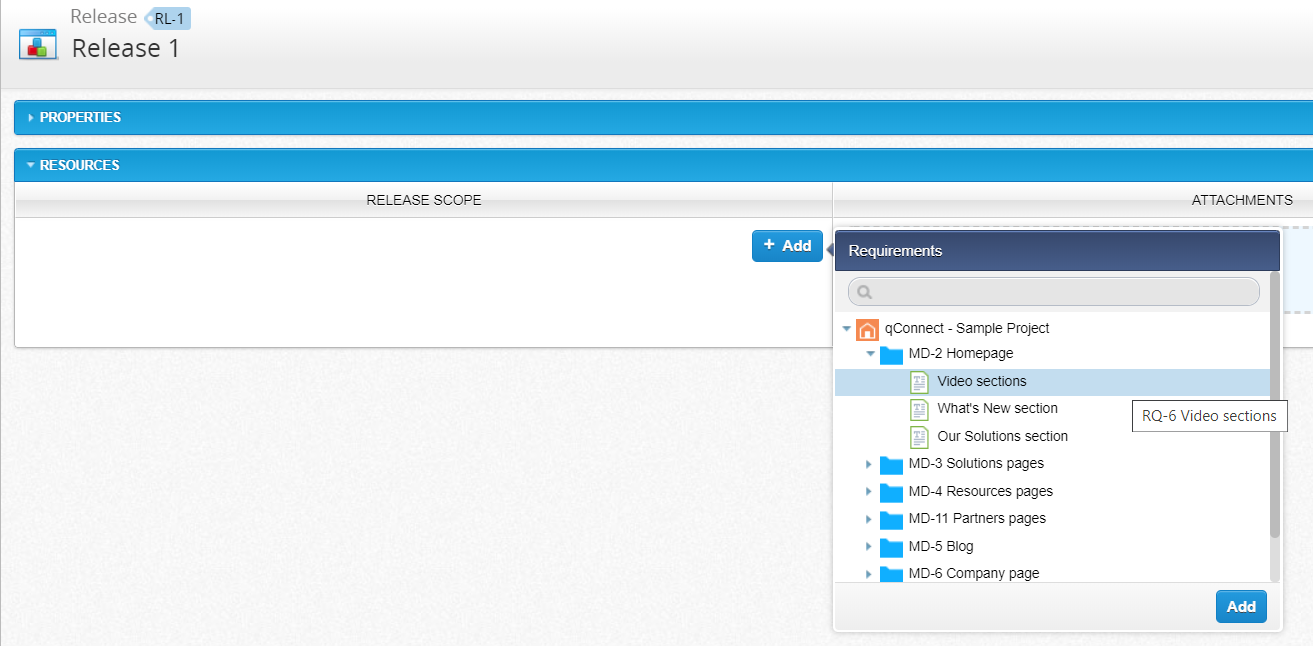Select the MD-4 Resources pages label
This screenshot has height=646, width=1313.
click(x=980, y=491)
